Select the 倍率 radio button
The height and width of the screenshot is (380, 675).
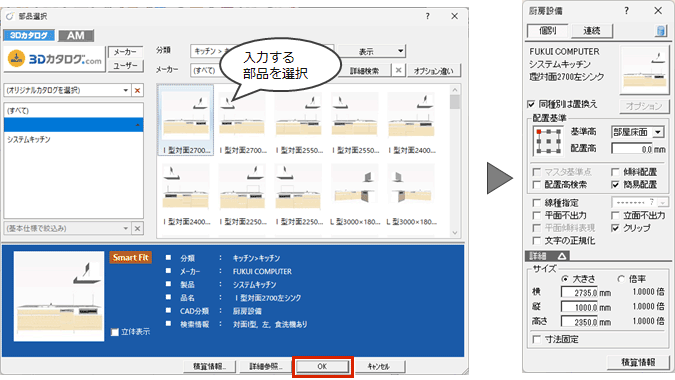621,279
